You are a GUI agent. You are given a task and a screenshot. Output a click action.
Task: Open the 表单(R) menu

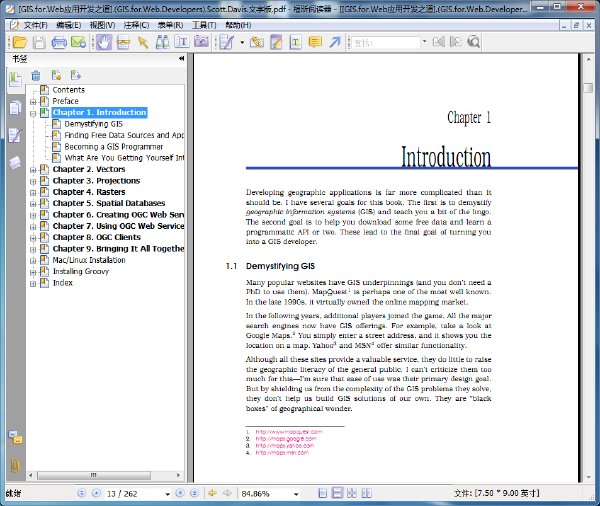click(170, 25)
